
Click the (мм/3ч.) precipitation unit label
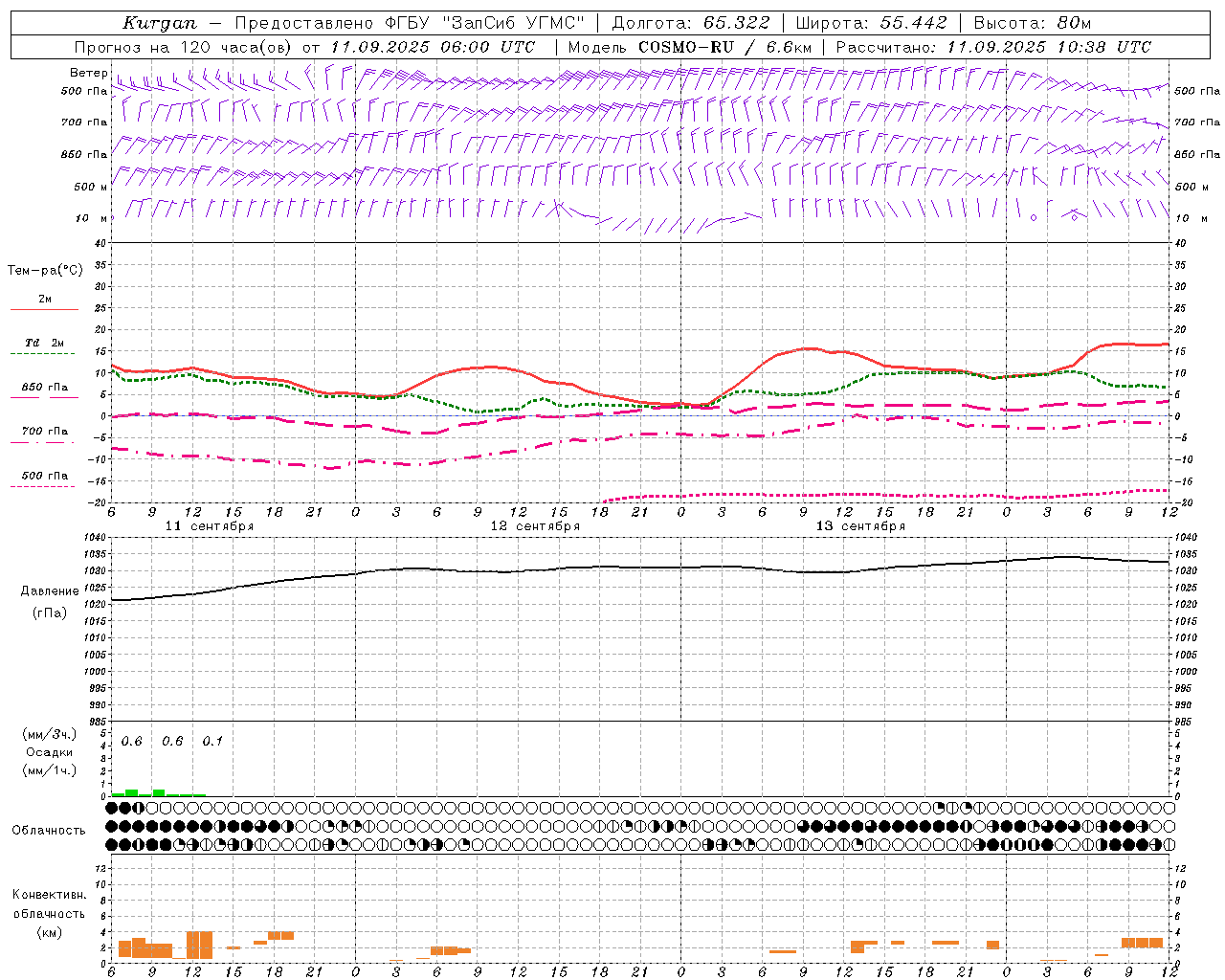click(x=50, y=734)
